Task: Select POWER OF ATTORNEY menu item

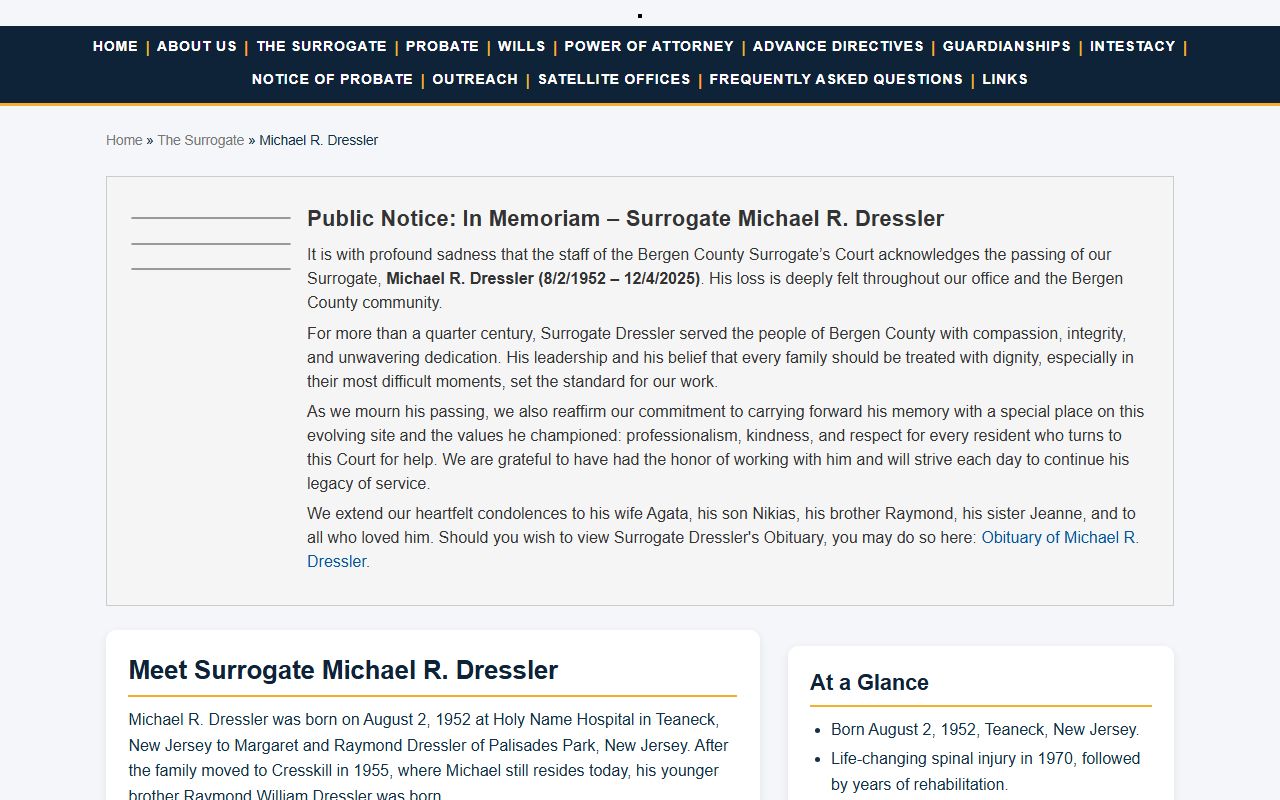Action: pos(649,46)
